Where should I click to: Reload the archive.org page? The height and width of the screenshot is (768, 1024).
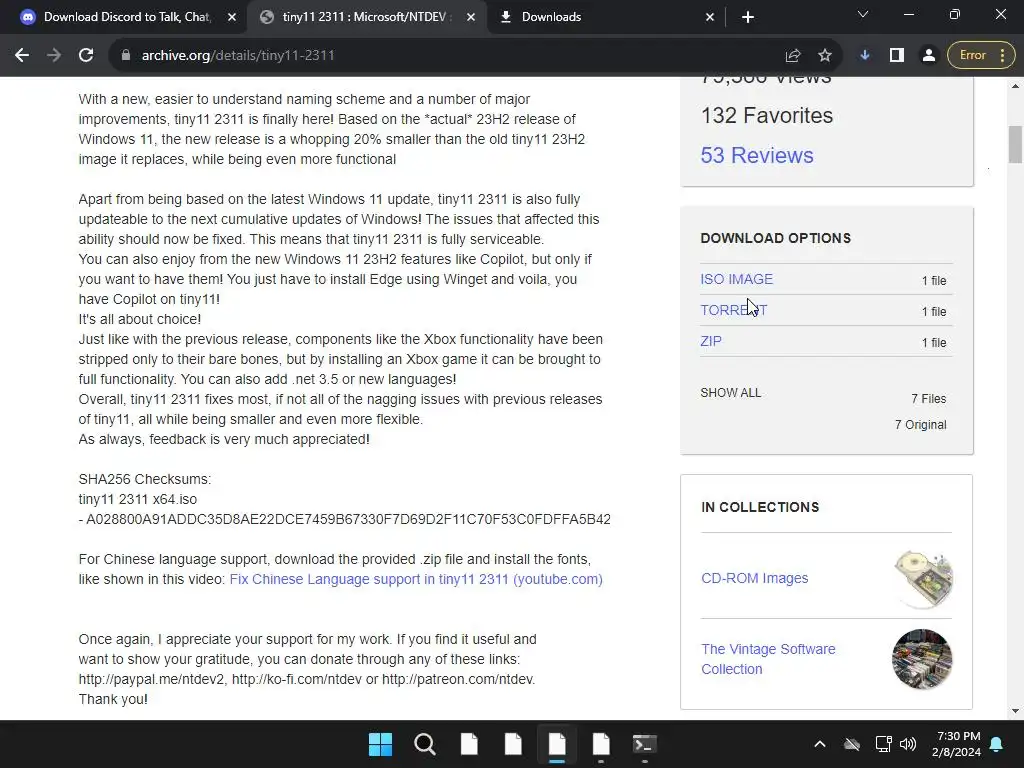(x=86, y=56)
